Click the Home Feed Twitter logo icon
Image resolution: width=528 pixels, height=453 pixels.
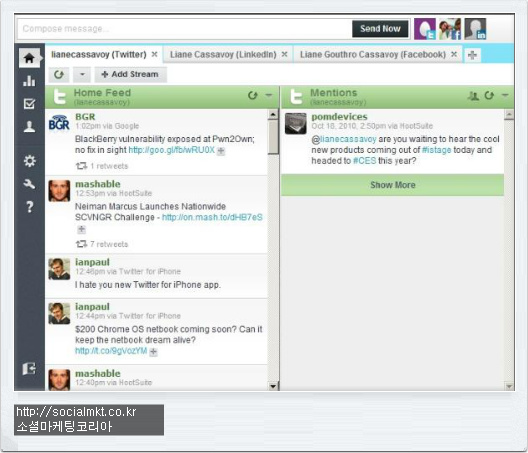tap(60, 97)
